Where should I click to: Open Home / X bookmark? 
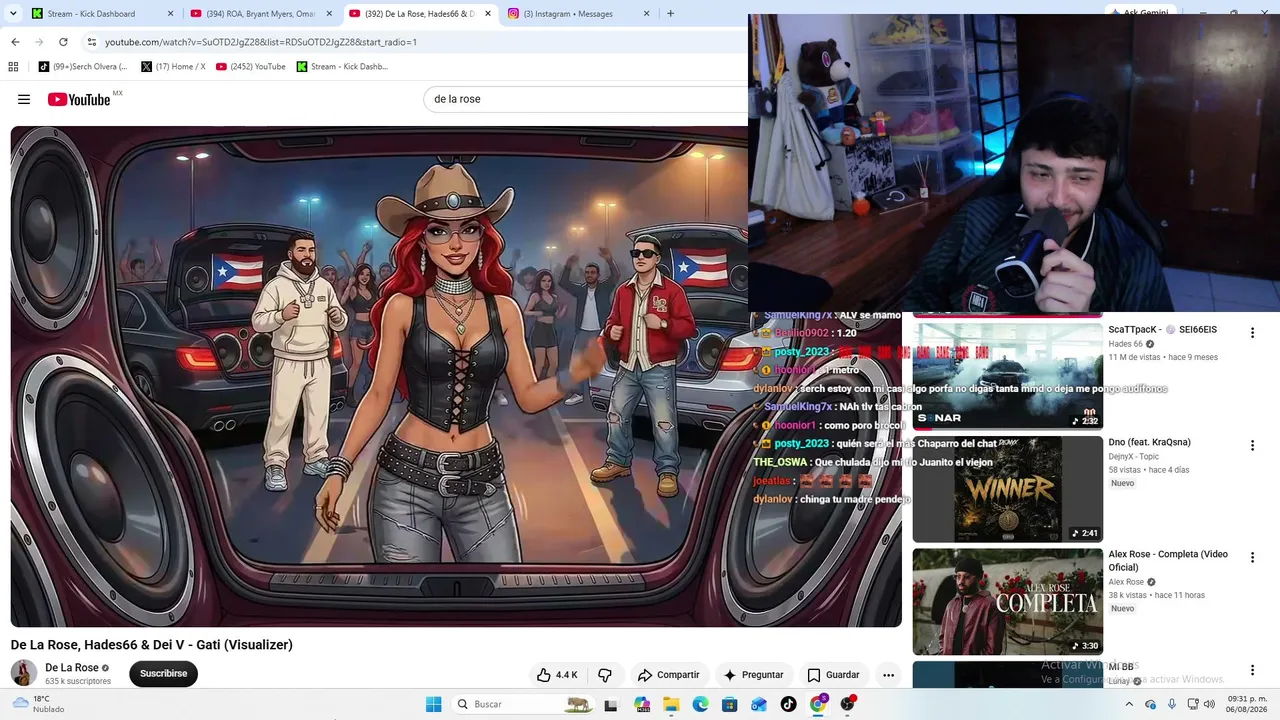pos(173,67)
